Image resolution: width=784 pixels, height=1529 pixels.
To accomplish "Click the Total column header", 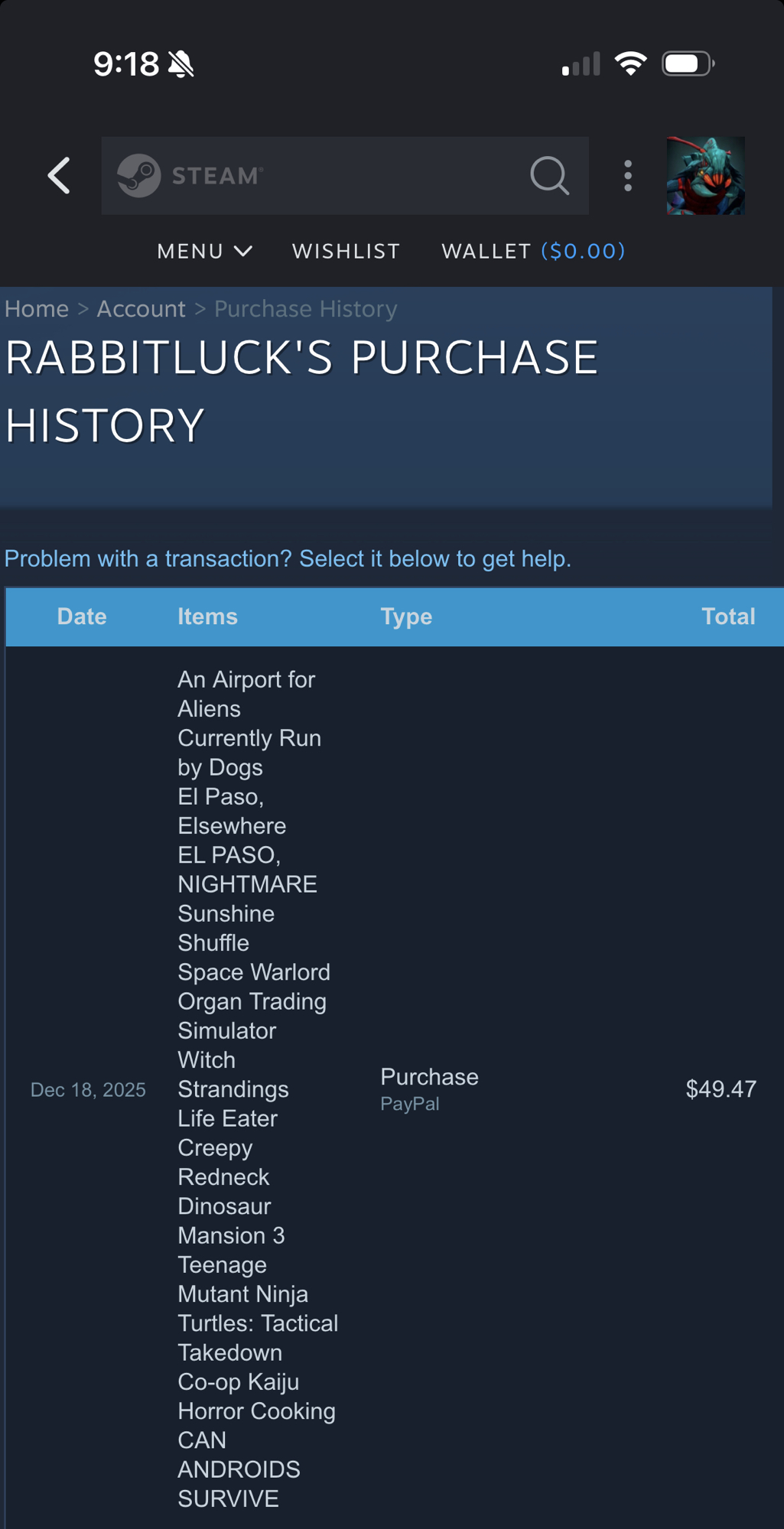I will click(x=727, y=616).
